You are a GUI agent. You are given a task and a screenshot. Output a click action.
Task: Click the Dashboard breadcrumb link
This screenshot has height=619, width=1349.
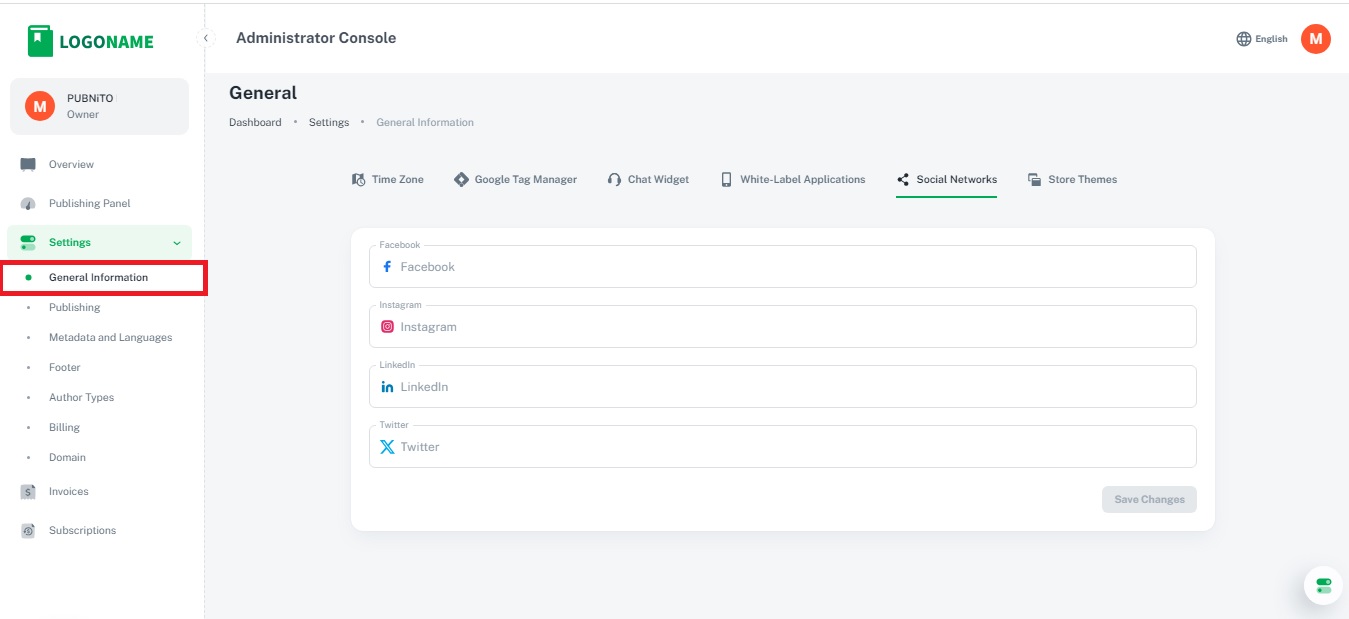point(255,122)
